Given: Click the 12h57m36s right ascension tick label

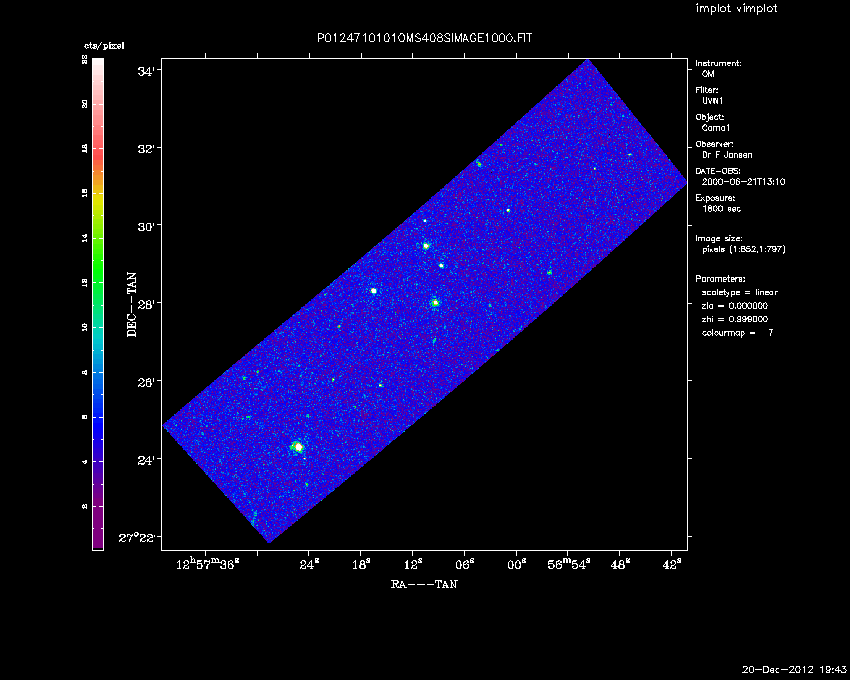Looking at the screenshot, I should pyautogui.click(x=208, y=566).
